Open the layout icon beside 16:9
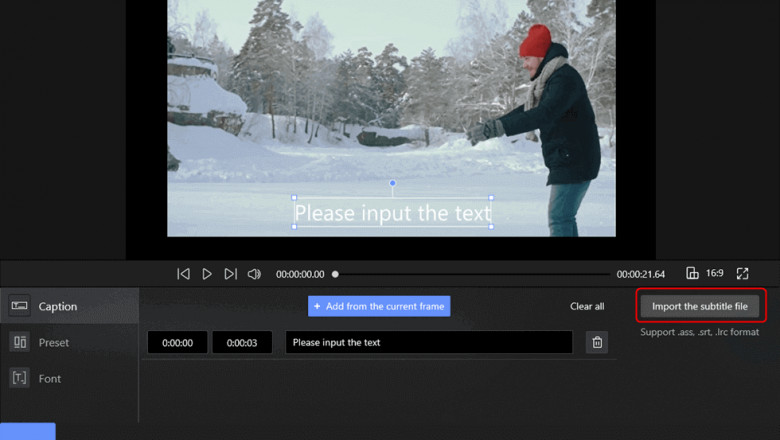Screen dimensions: 780x440 (x=692, y=273)
